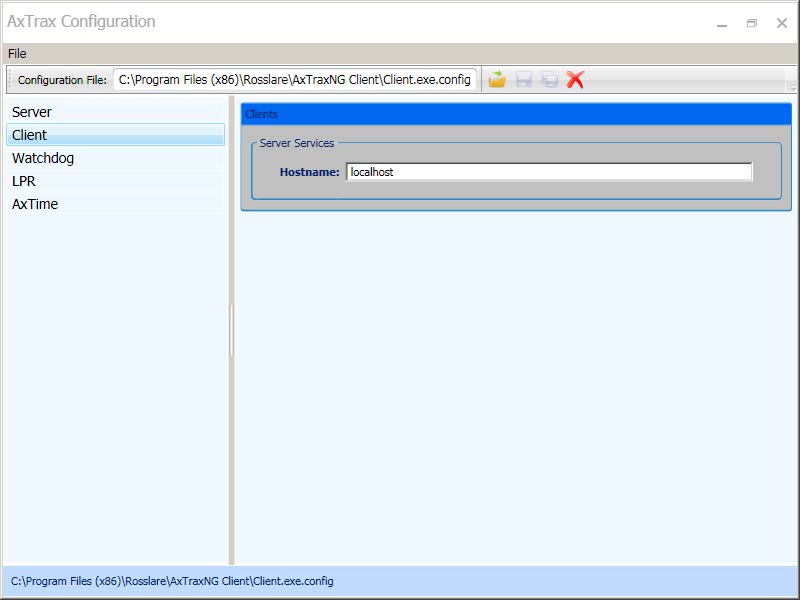The height and width of the screenshot is (600, 800).
Task: Select Client in the sidebar list
Action: 115,135
